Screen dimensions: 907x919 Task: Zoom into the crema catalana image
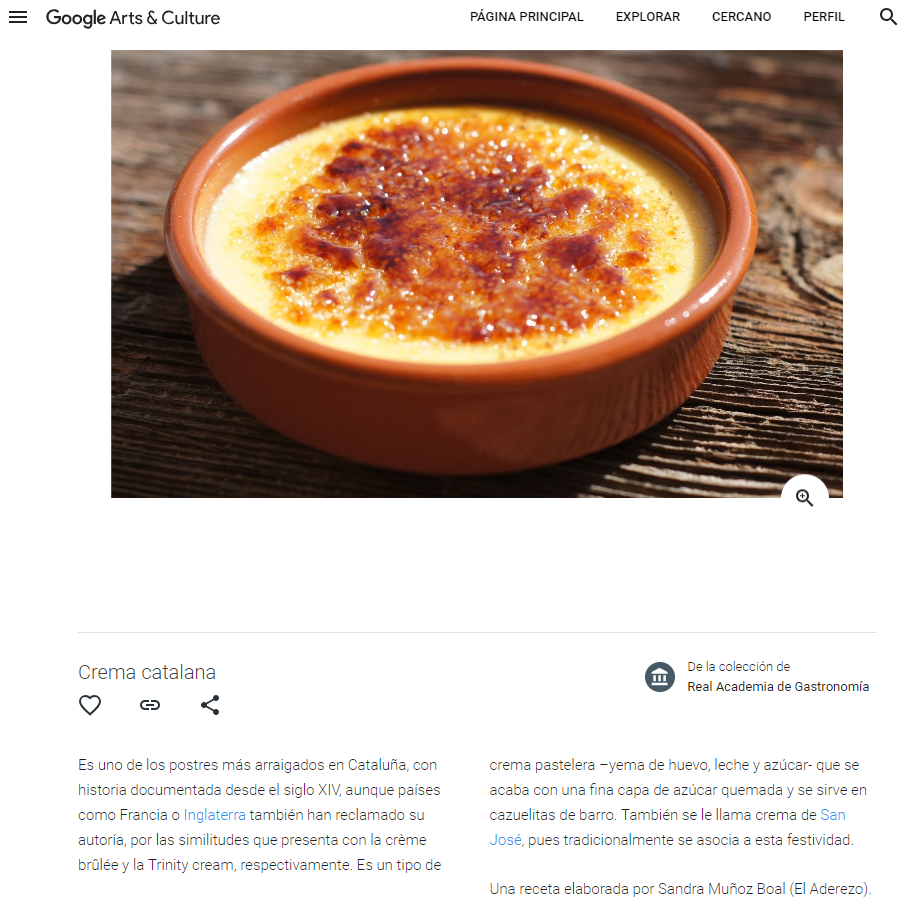[x=804, y=498]
